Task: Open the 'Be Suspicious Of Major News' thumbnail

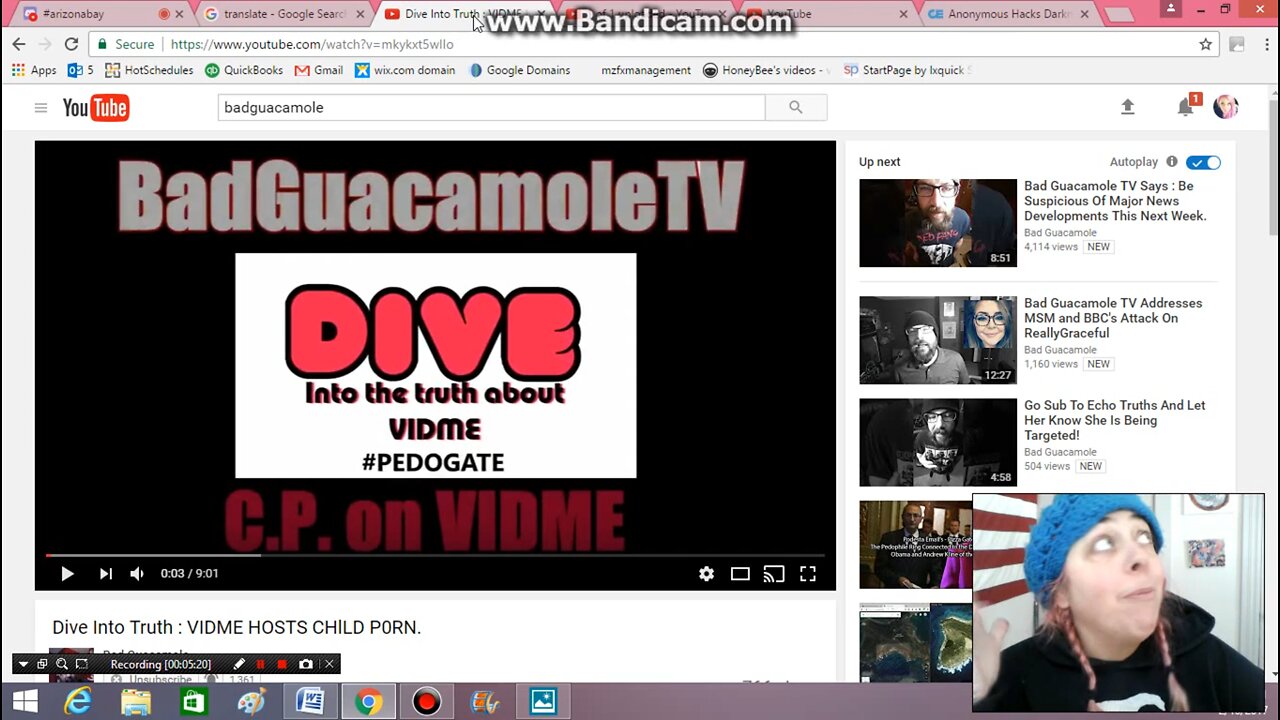Action: click(938, 223)
